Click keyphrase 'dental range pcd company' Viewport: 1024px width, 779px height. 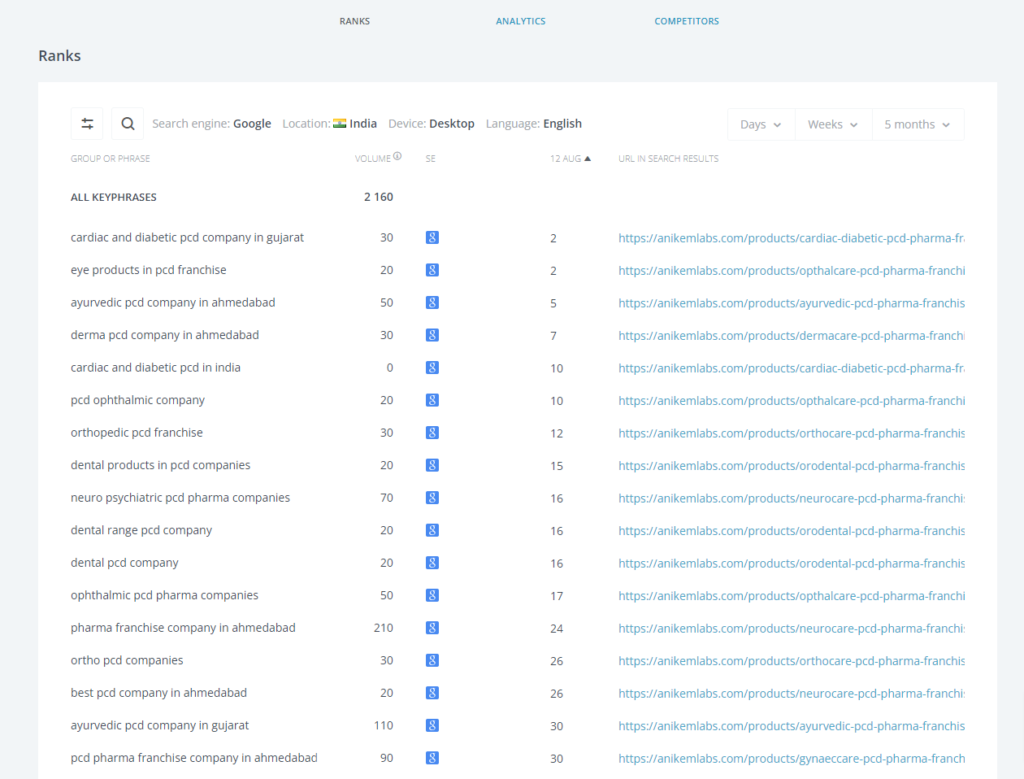tap(141, 530)
